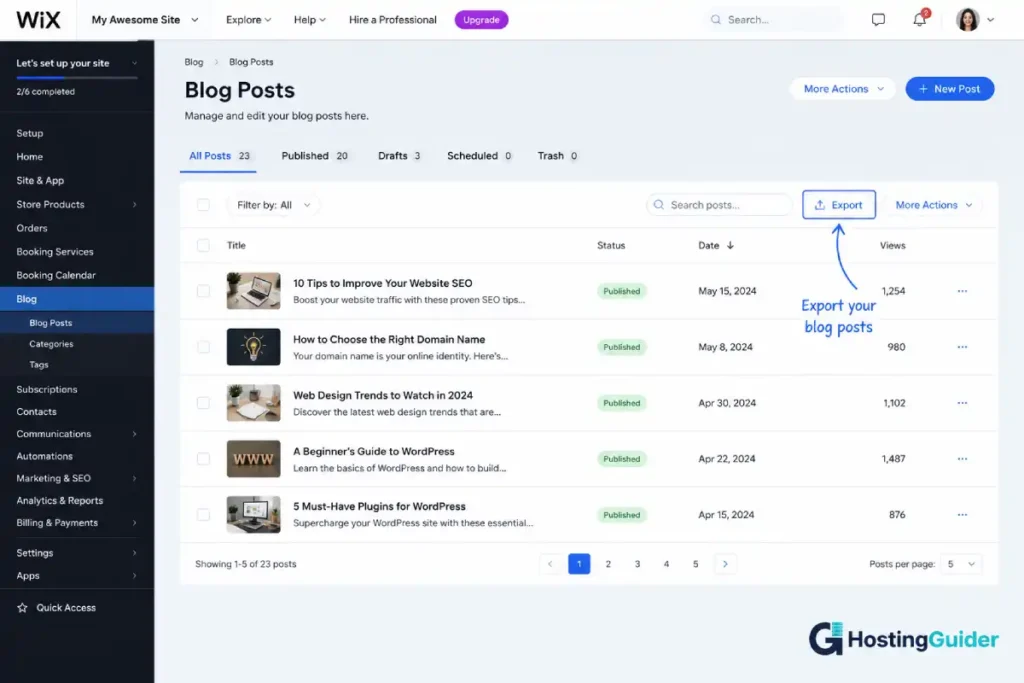The image size is (1024, 683).
Task: Select all posts with header checkbox
Action: [x=203, y=245]
